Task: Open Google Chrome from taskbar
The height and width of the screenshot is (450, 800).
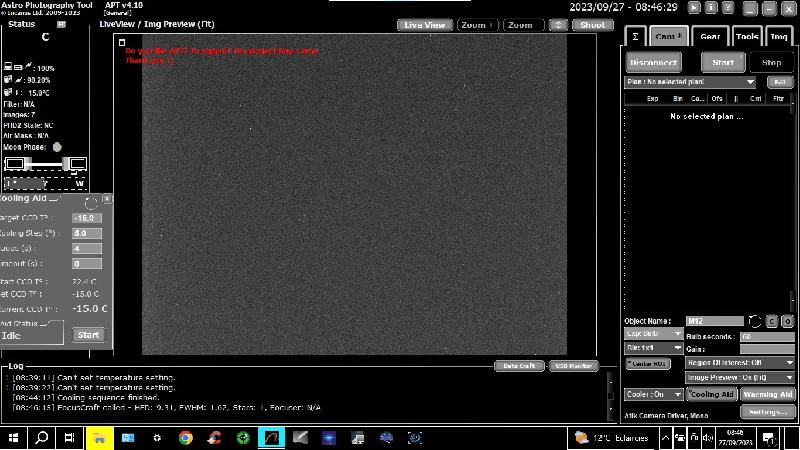Action: (x=186, y=438)
